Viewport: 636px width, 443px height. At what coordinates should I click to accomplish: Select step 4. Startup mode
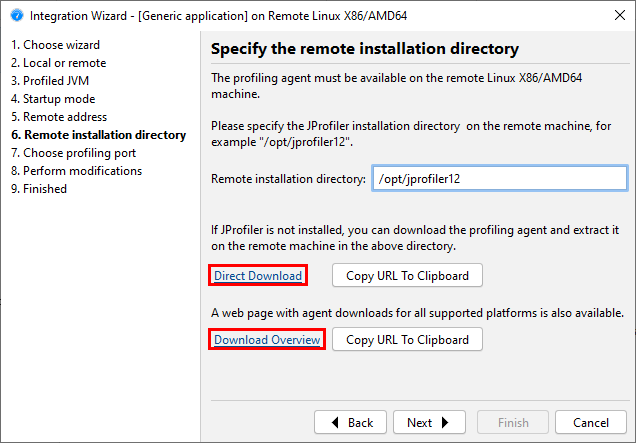53,99
